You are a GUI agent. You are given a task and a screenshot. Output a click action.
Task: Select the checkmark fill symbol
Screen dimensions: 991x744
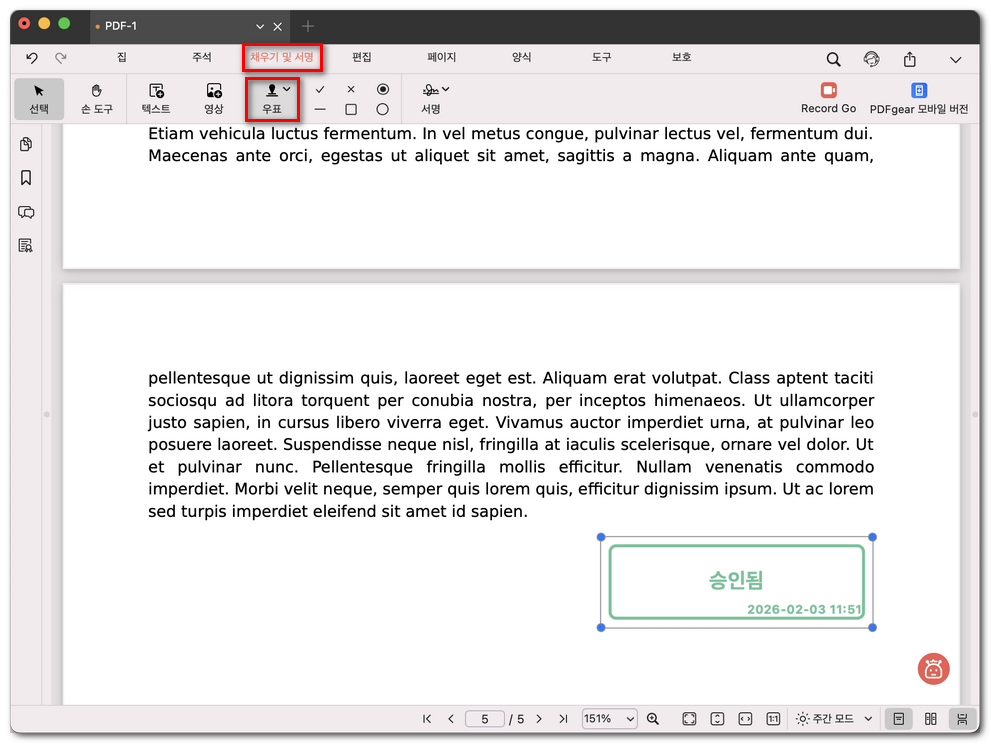[320, 89]
